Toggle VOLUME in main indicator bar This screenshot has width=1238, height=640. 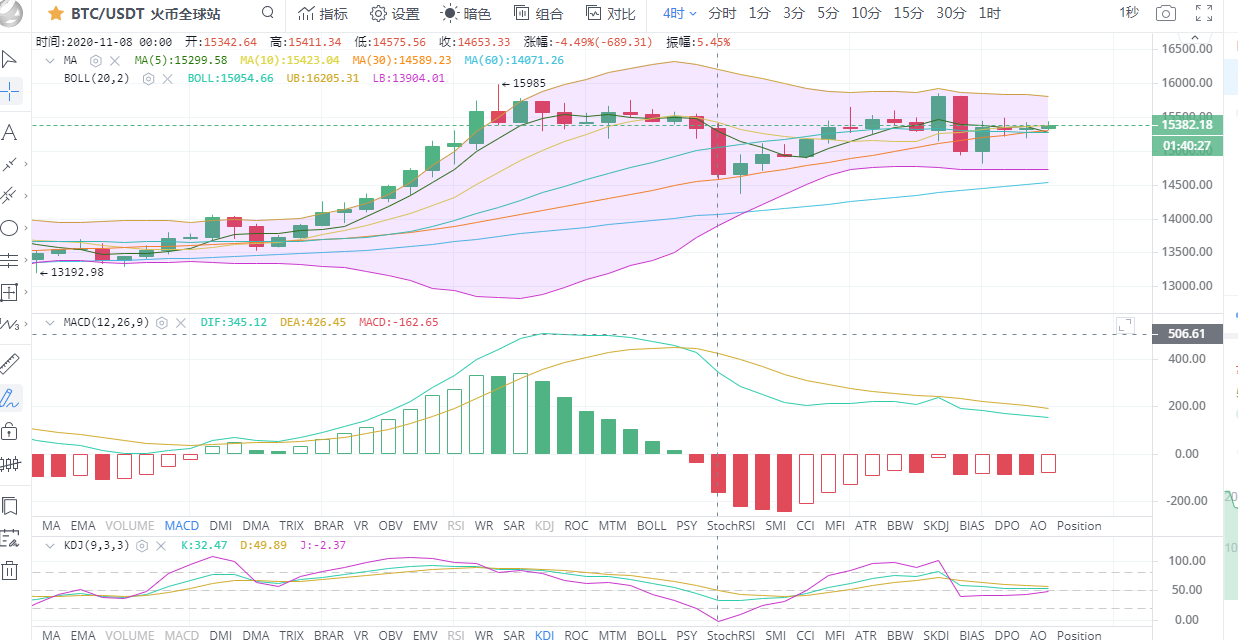point(130,525)
